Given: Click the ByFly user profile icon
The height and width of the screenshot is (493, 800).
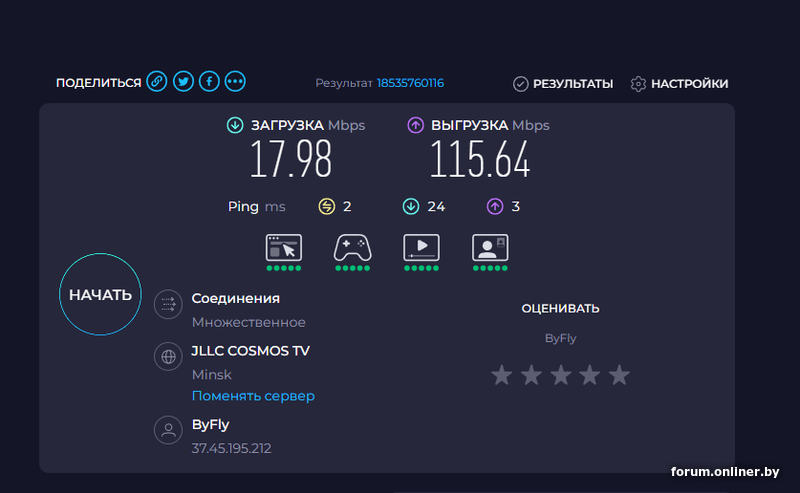Looking at the screenshot, I should 168,430.
